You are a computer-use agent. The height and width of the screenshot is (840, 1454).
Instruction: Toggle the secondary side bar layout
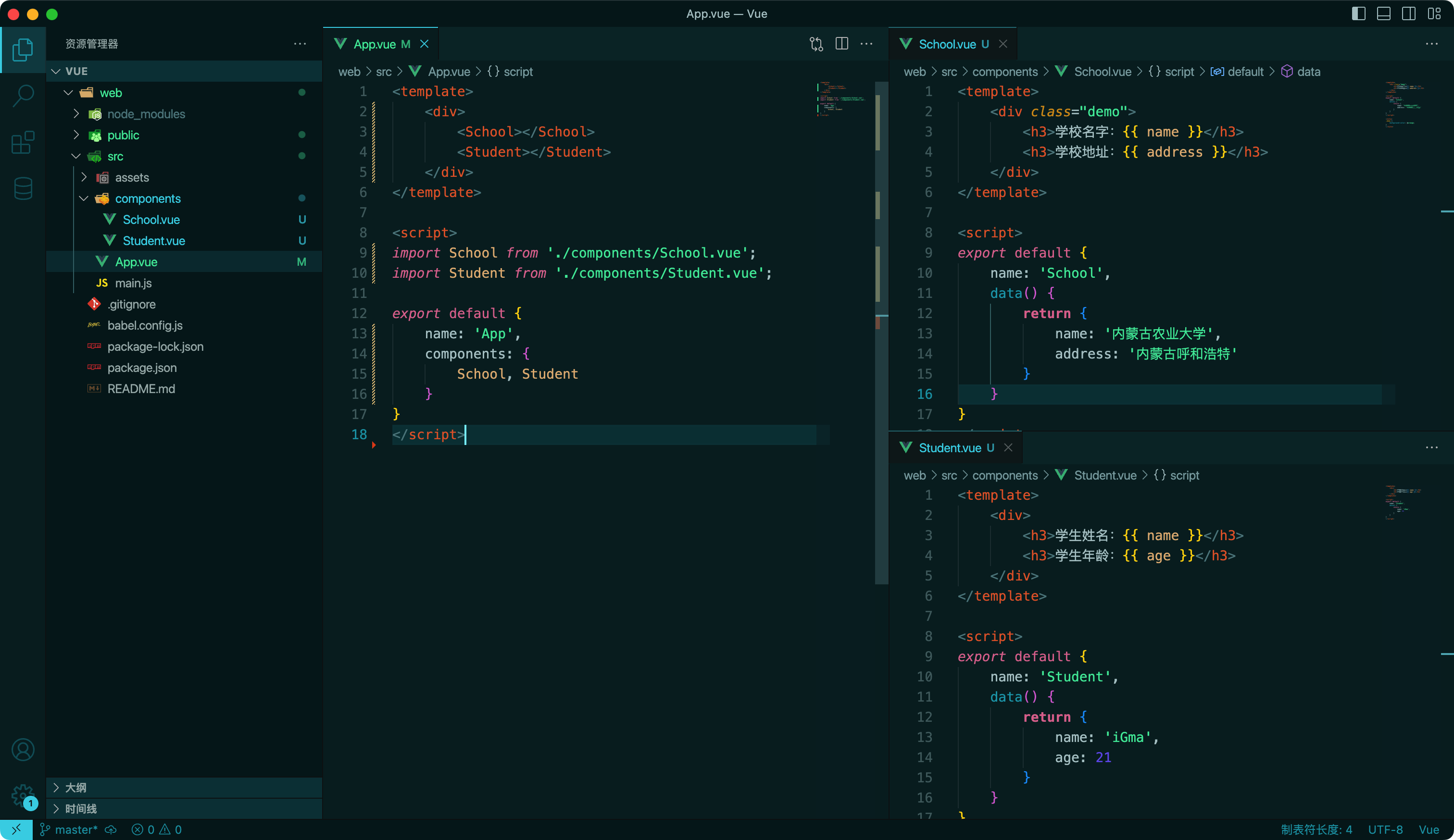click(x=1408, y=14)
